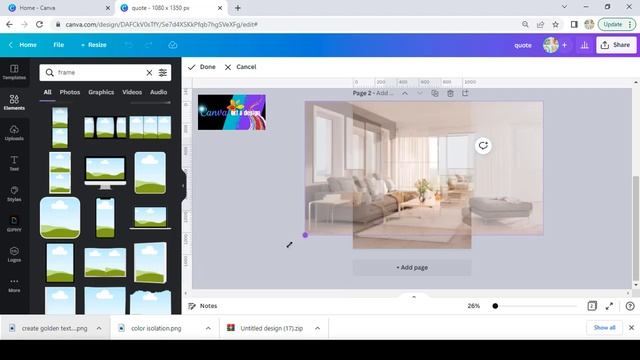Close the downloads bar

click(631, 328)
